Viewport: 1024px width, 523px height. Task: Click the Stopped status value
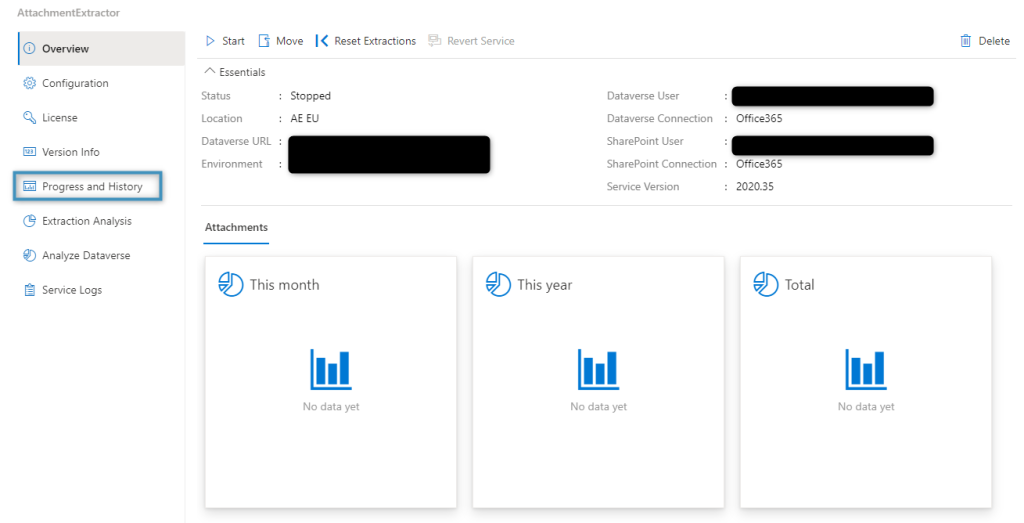(x=310, y=95)
